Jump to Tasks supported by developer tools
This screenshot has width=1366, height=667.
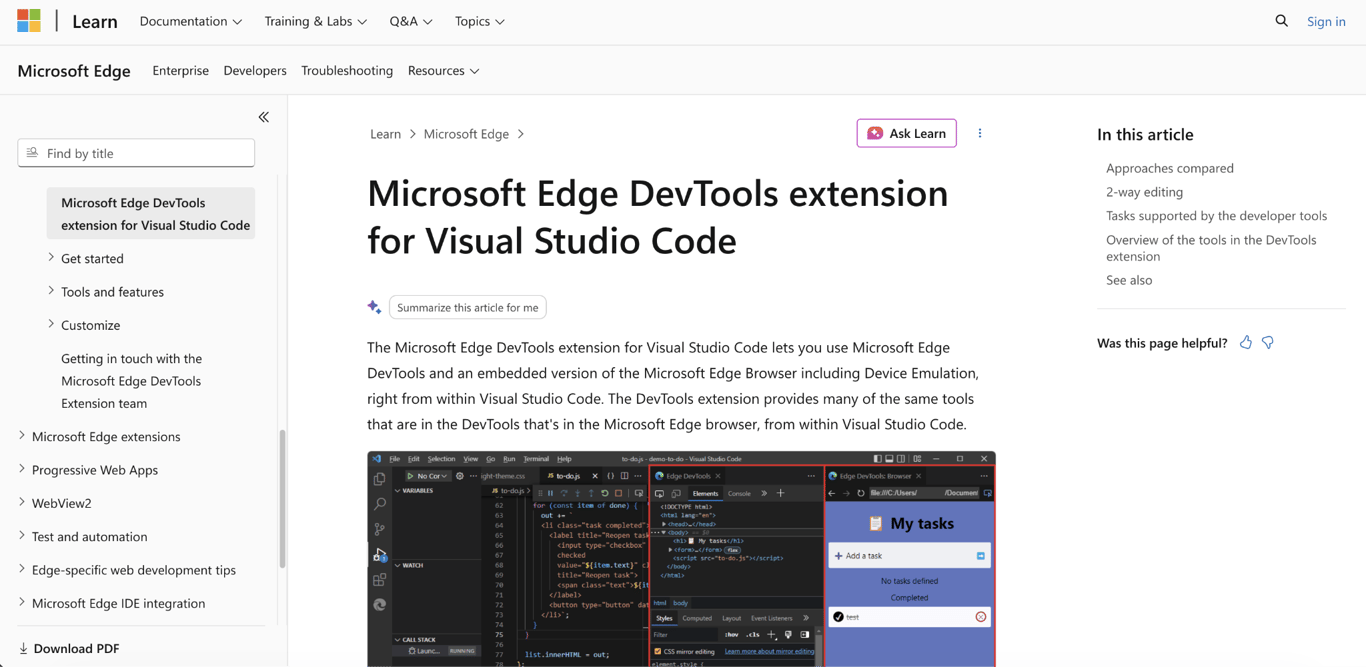(x=1216, y=216)
